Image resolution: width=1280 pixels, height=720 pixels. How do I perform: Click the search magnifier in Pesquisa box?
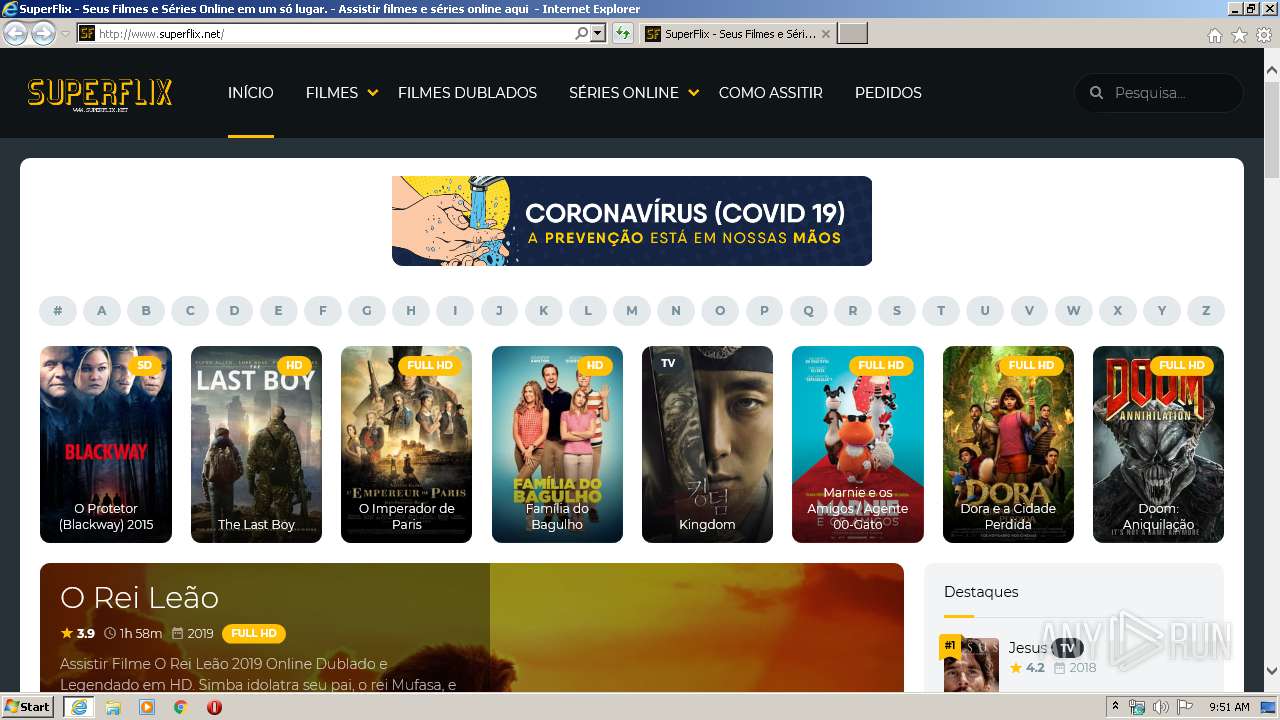[1096, 93]
